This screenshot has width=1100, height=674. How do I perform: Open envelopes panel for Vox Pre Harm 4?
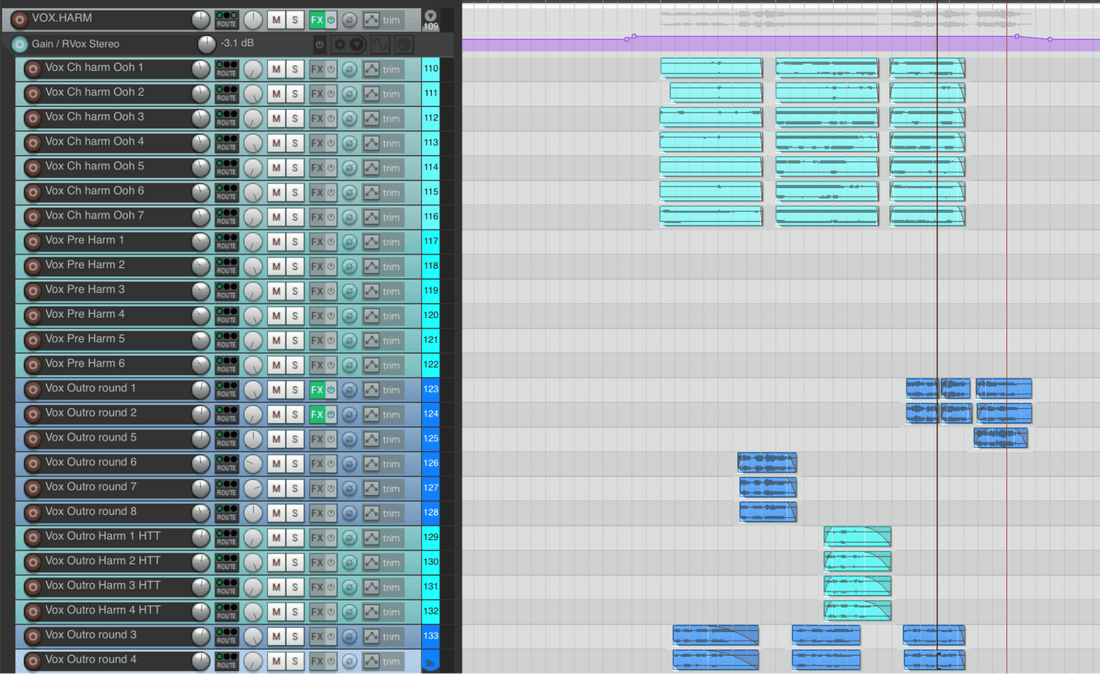pos(371,316)
